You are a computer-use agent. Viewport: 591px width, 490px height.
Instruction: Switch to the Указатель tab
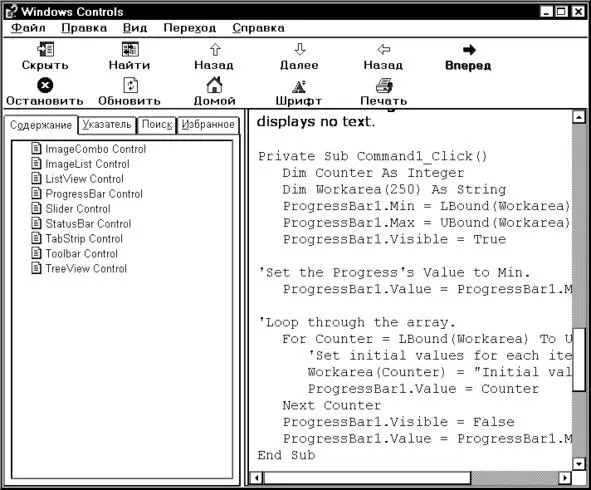(107, 125)
